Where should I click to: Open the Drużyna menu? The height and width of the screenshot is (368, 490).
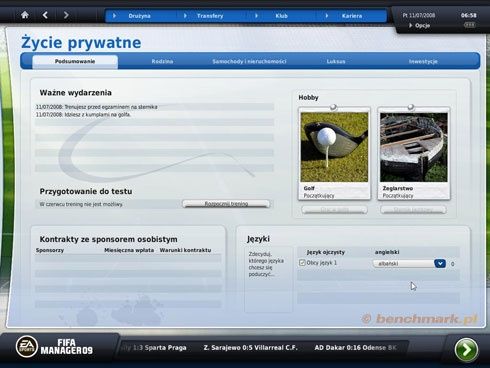pos(139,16)
